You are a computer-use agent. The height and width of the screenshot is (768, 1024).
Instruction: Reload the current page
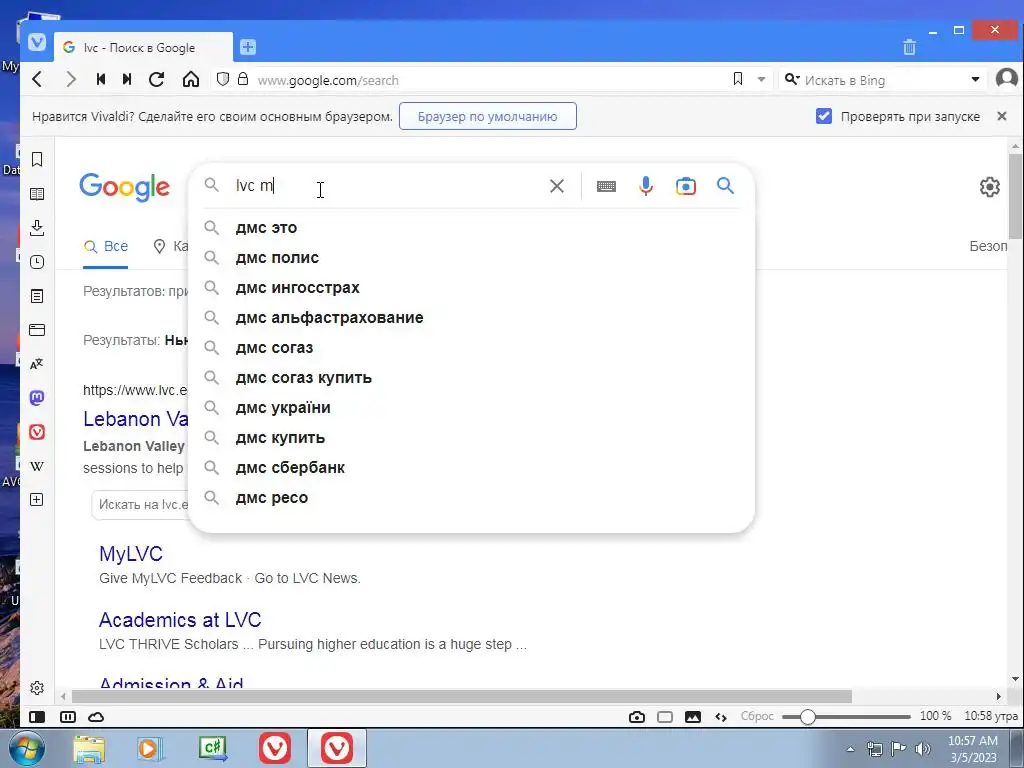point(157,80)
